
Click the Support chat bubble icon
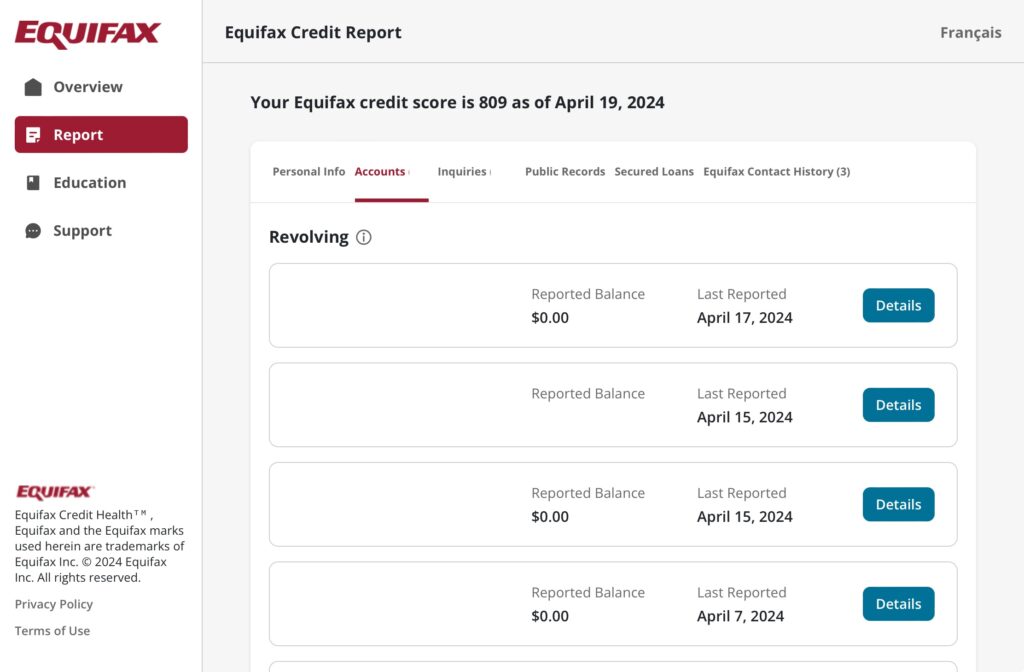coord(33,231)
